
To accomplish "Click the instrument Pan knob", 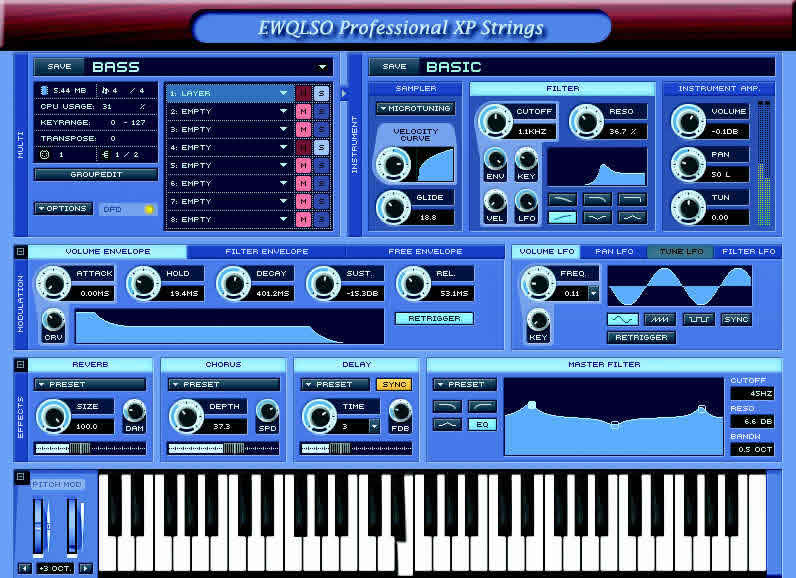I will click(688, 164).
